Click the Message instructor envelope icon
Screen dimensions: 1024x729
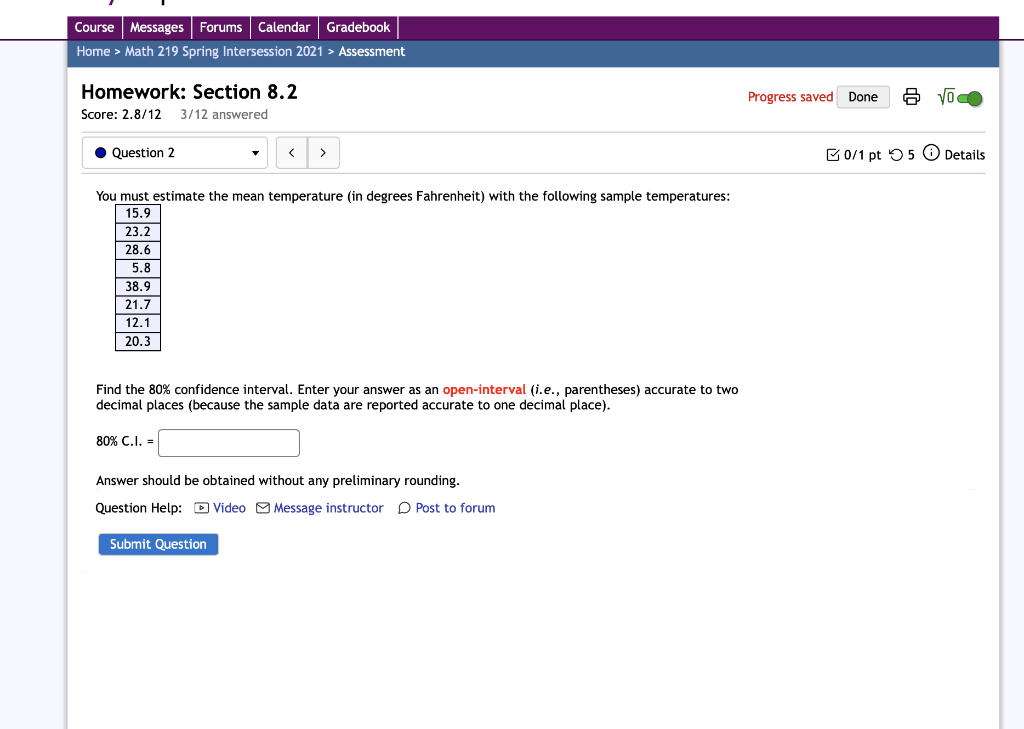click(261, 508)
